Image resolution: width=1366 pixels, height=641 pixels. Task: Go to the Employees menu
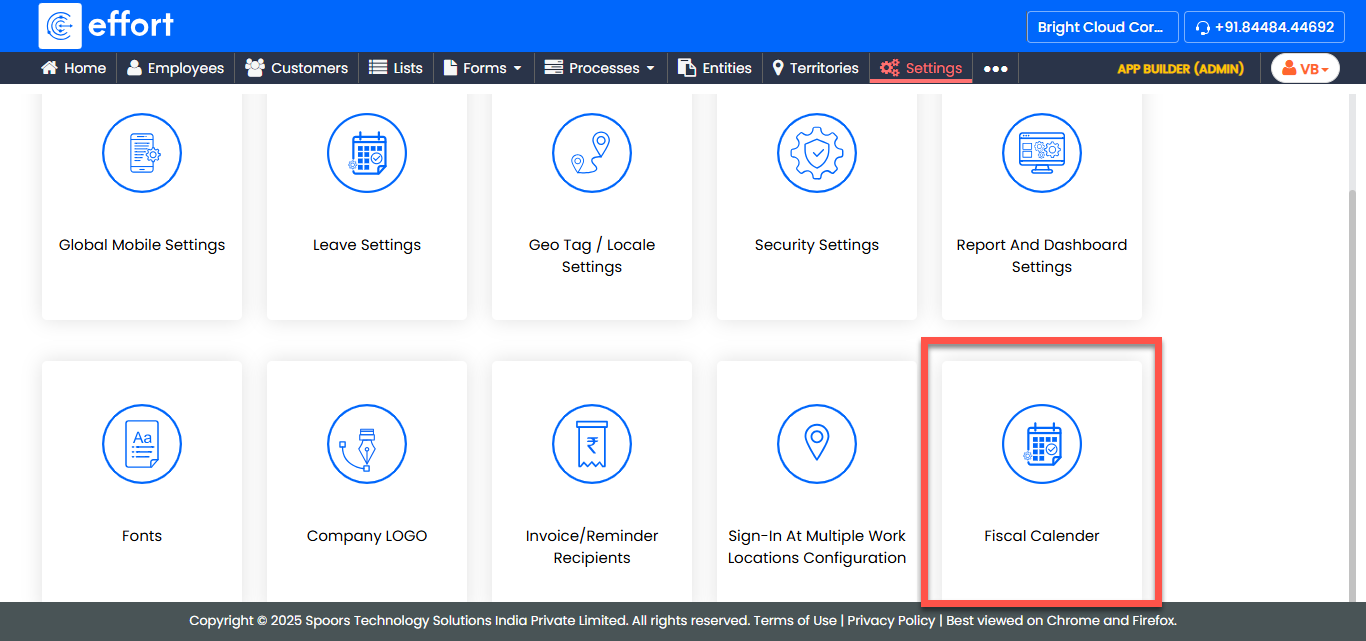pos(175,68)
